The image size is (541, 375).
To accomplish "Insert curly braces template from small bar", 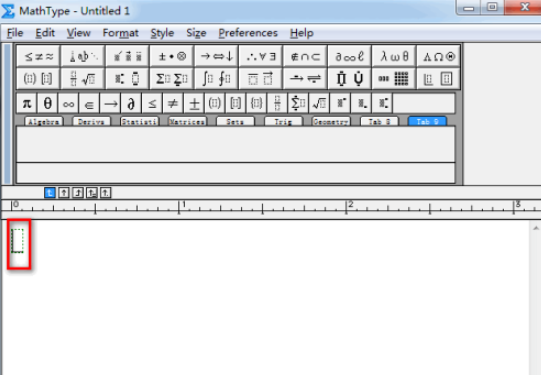I will (256, 103).
